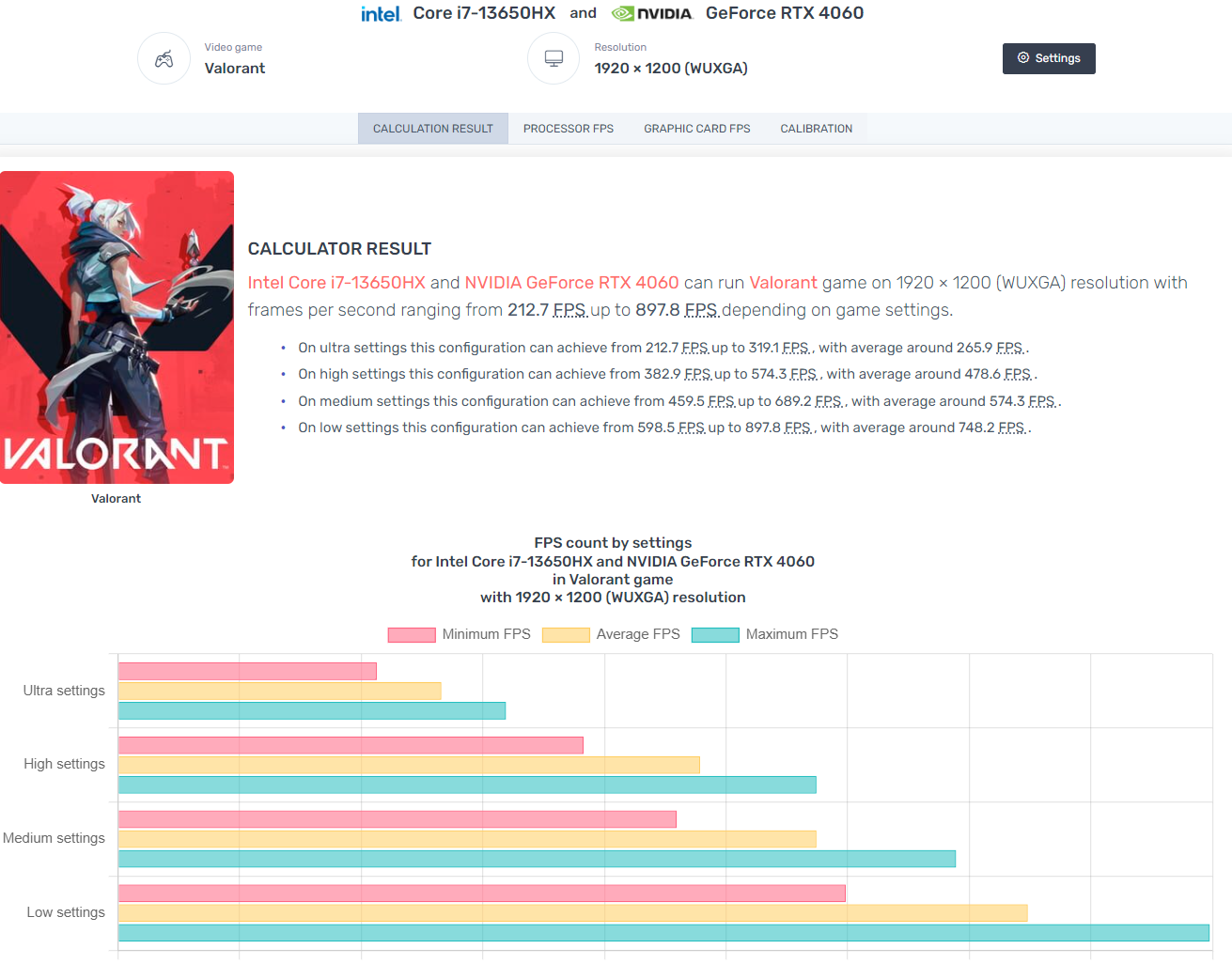
Task: Click the Core i7-13650HX title text
Action: (x=484, y=13)
